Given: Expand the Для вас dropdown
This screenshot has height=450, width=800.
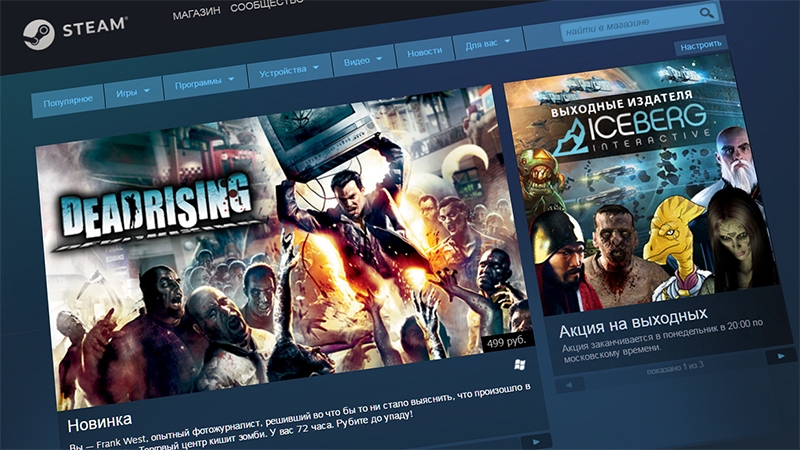Looking at the screenshot, I should (x=487, y=44).
